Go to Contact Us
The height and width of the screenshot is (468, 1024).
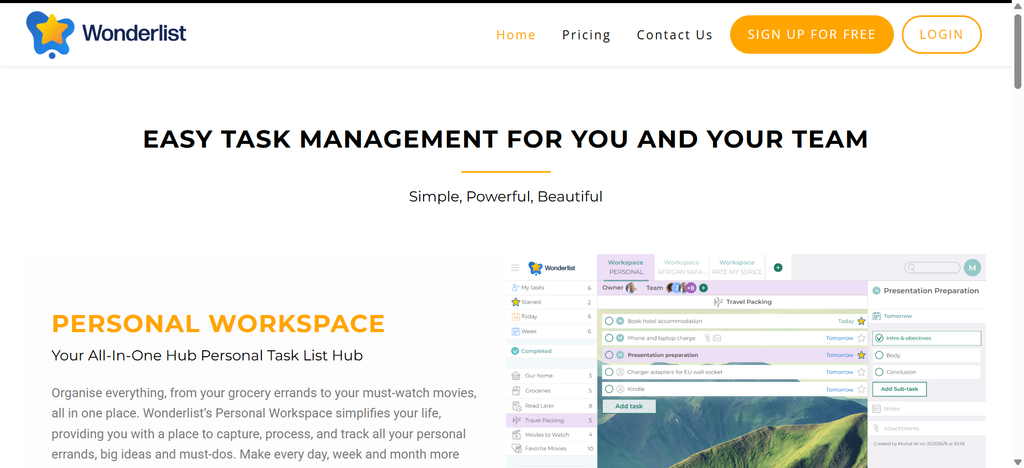(x=675, y=35)
